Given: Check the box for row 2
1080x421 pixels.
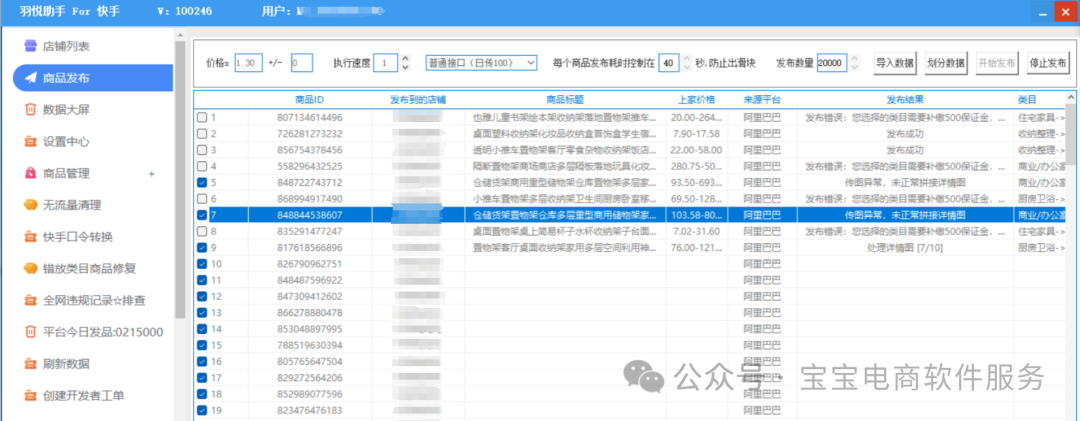Looking at the screenshot, I should tap(202, 134).
